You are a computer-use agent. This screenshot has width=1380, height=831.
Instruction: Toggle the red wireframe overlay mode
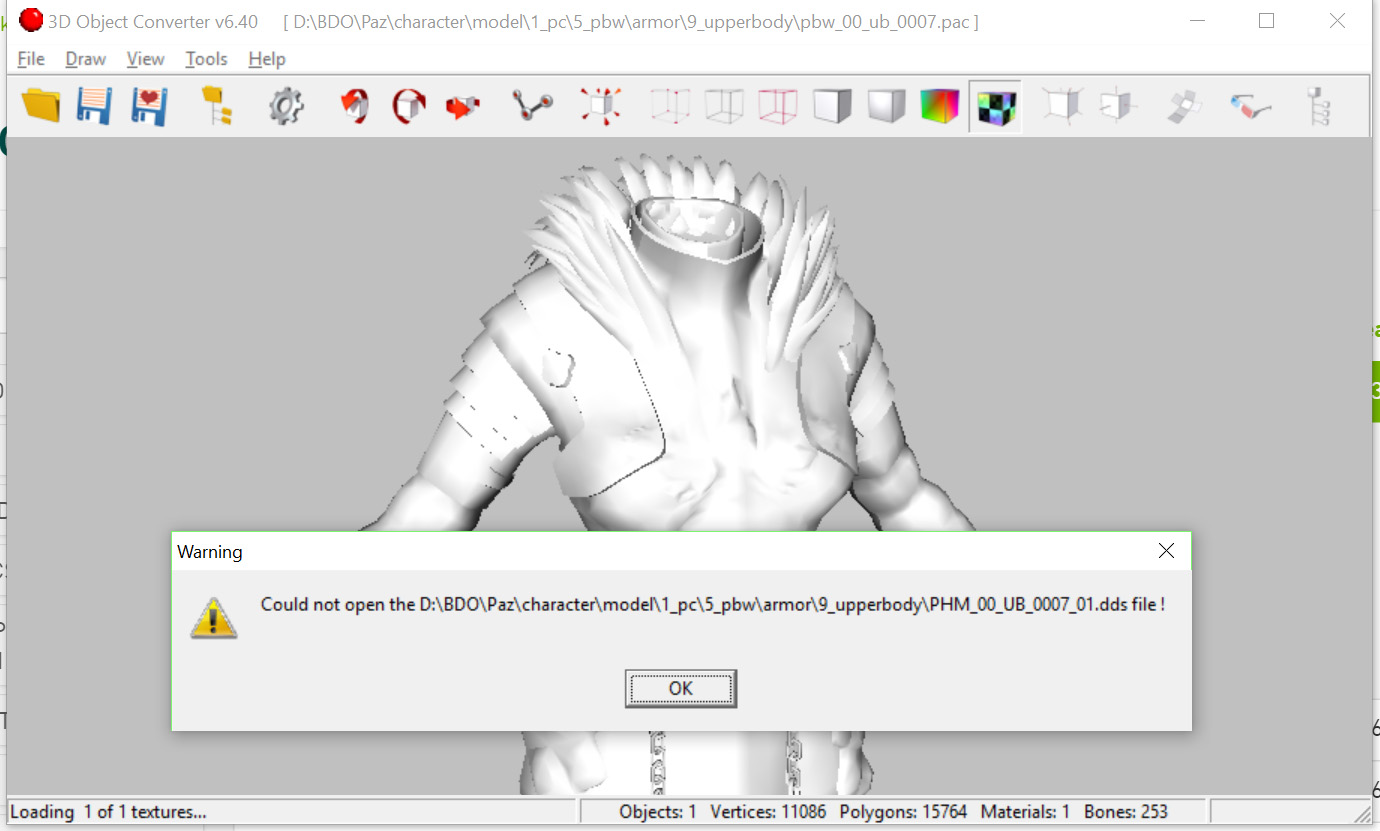tap(778, 106)
